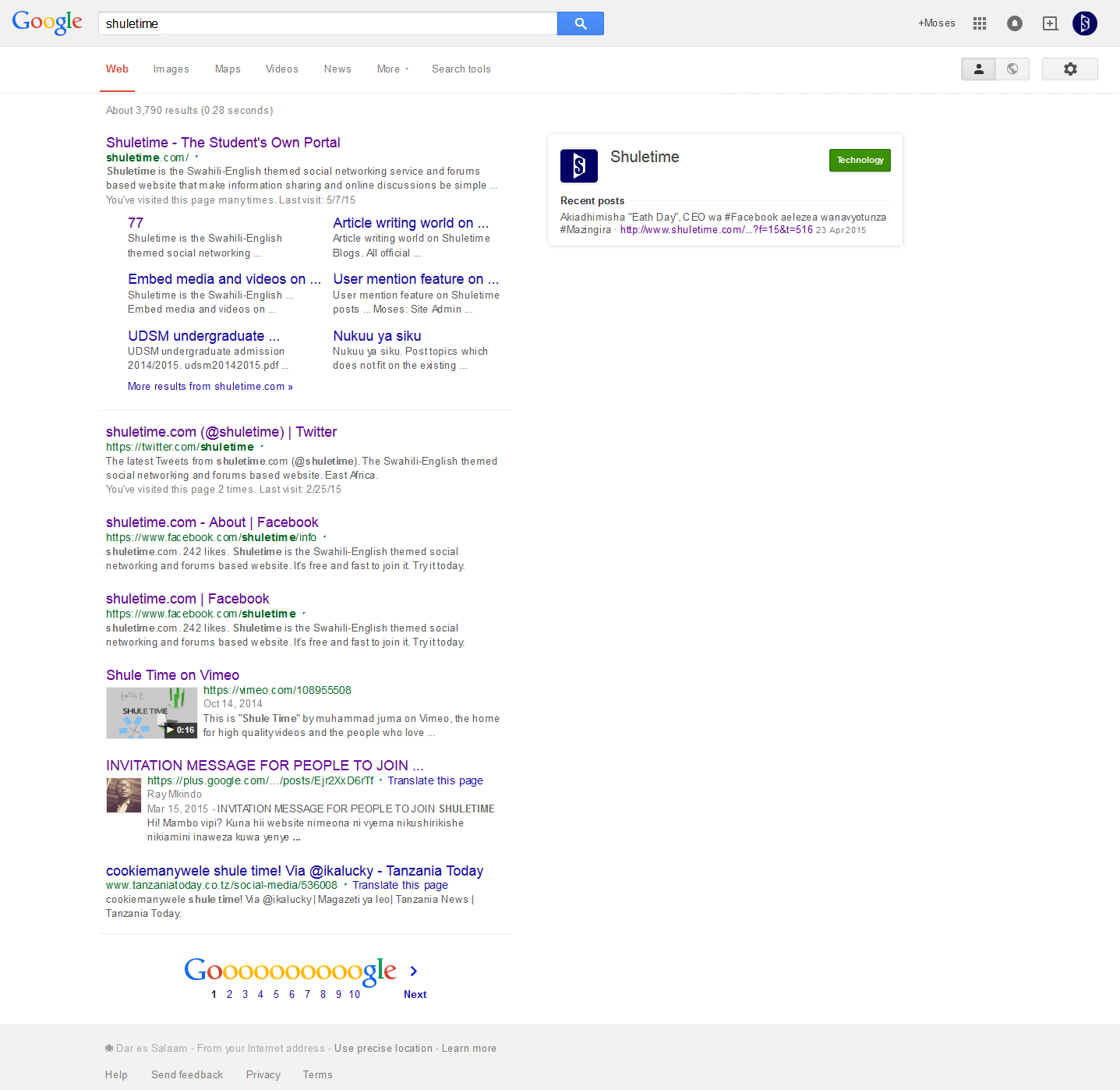The height and width of the screenshot is (1090, 1120).
Task: Click the Google logo in the header
Action: pos(48,23)
